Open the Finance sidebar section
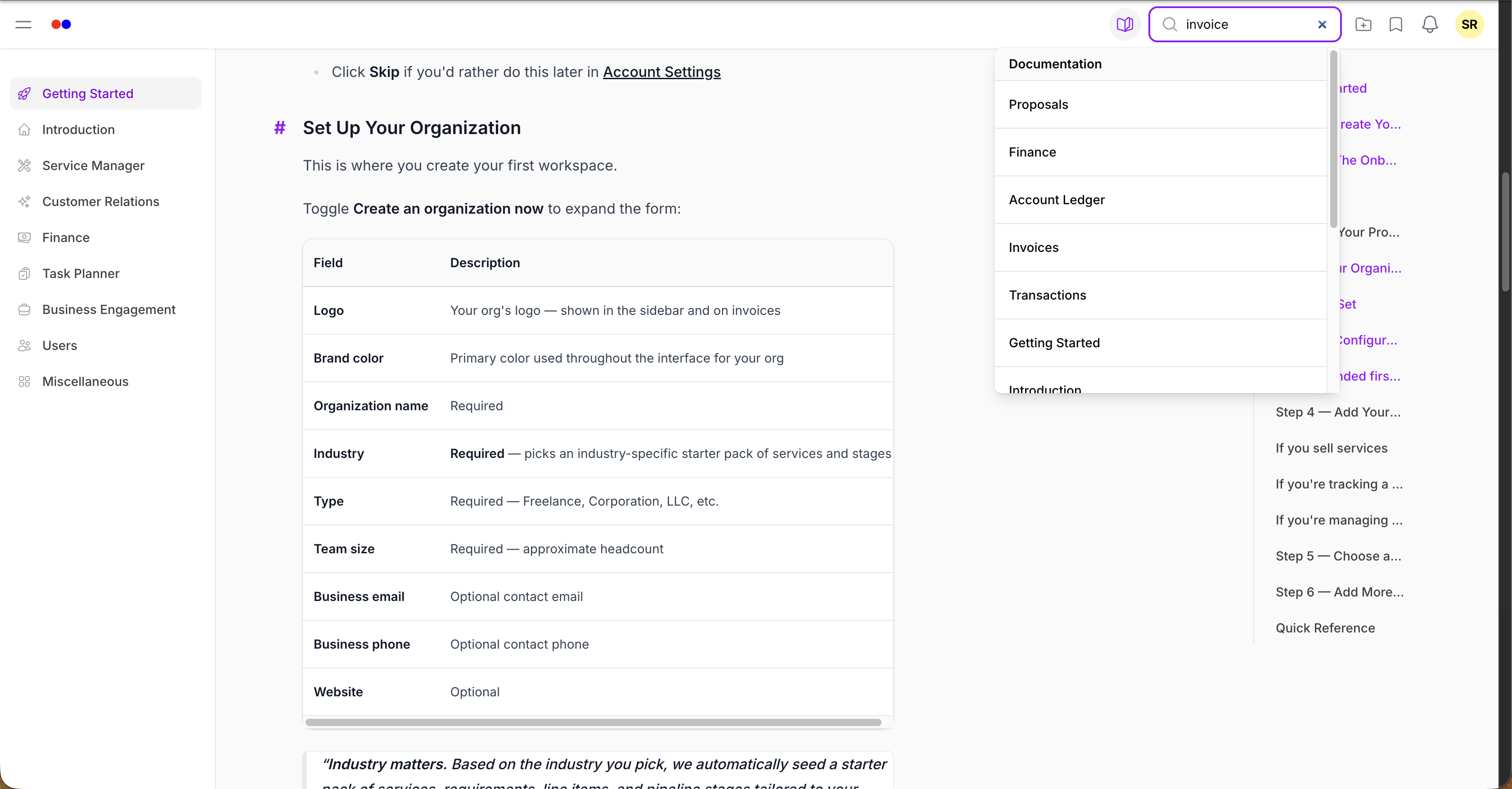Viewport: 1512px width, 789px height. pos(106,238)
